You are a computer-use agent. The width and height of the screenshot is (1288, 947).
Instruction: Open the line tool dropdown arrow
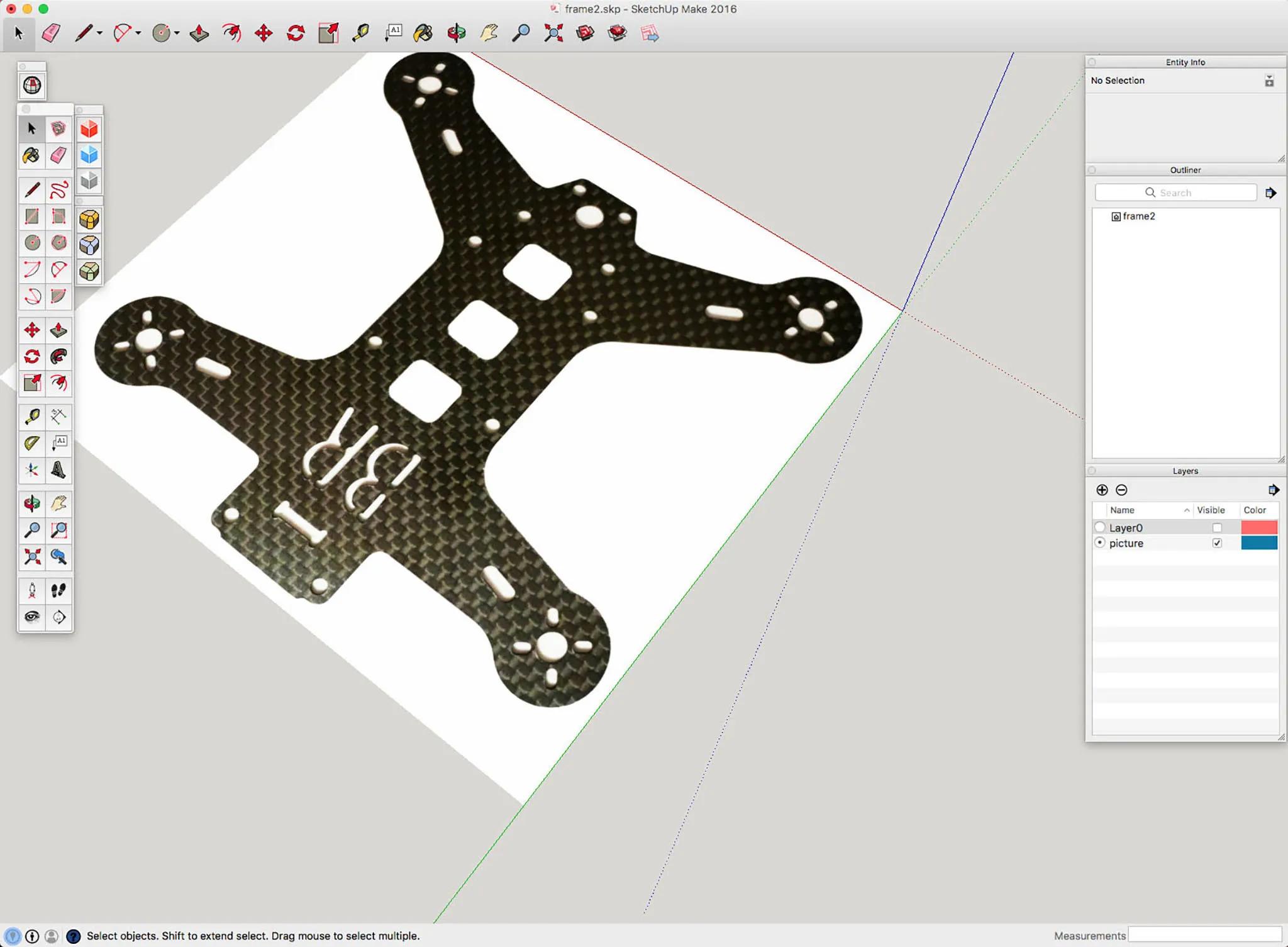coord(99,33)
